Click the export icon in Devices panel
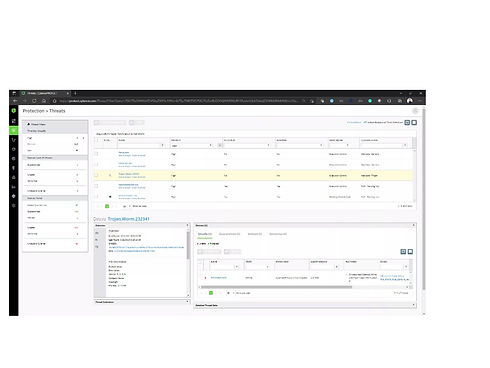 [x=403, y=252]
